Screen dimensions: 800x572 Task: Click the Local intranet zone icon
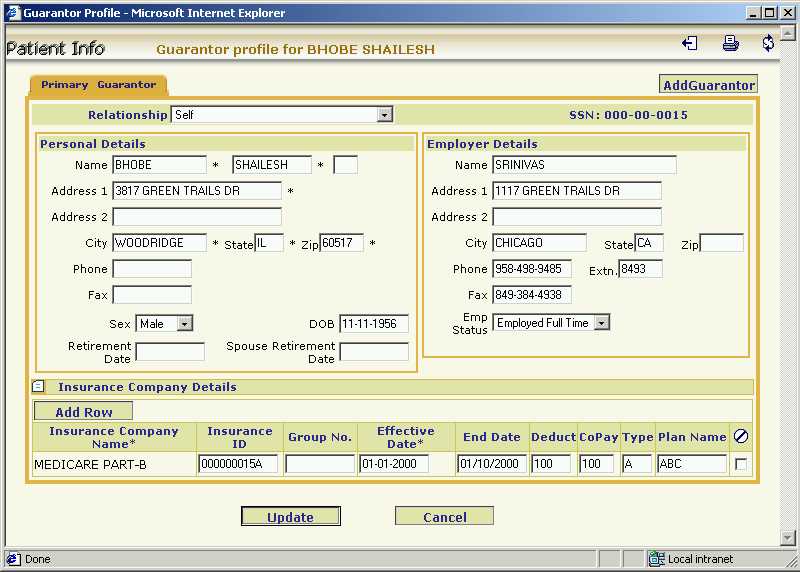coord(656,559)
